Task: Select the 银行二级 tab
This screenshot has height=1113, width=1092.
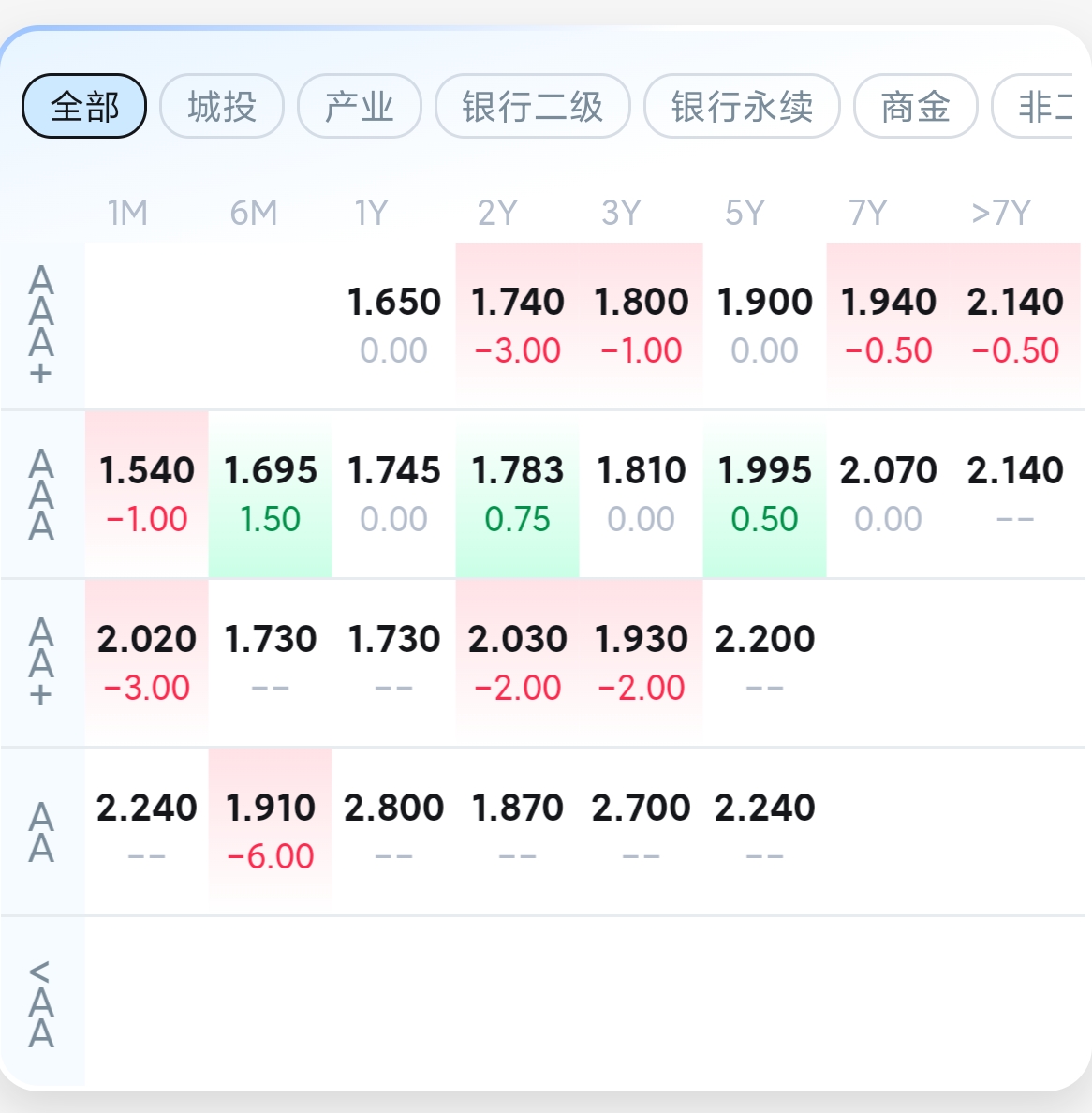Action: tap(532, 106)
